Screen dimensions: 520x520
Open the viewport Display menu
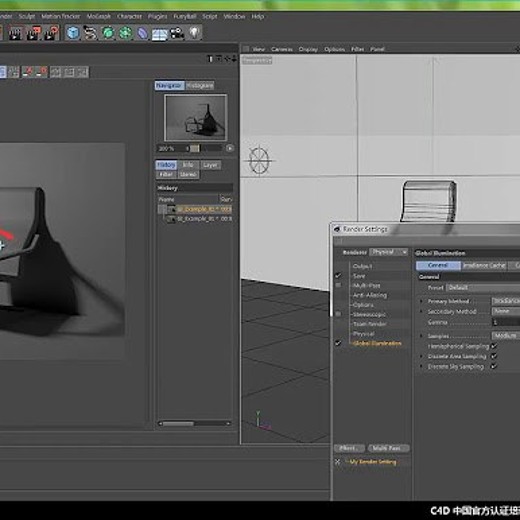click(308, 49)
